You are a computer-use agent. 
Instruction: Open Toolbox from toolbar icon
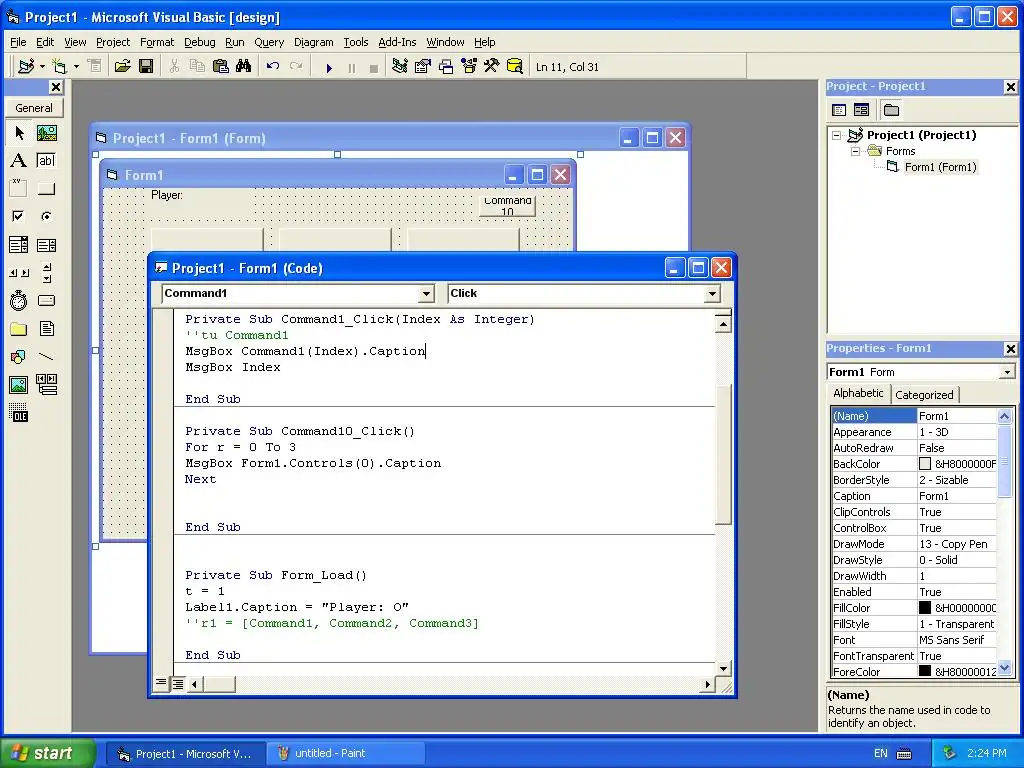[492, 66]
